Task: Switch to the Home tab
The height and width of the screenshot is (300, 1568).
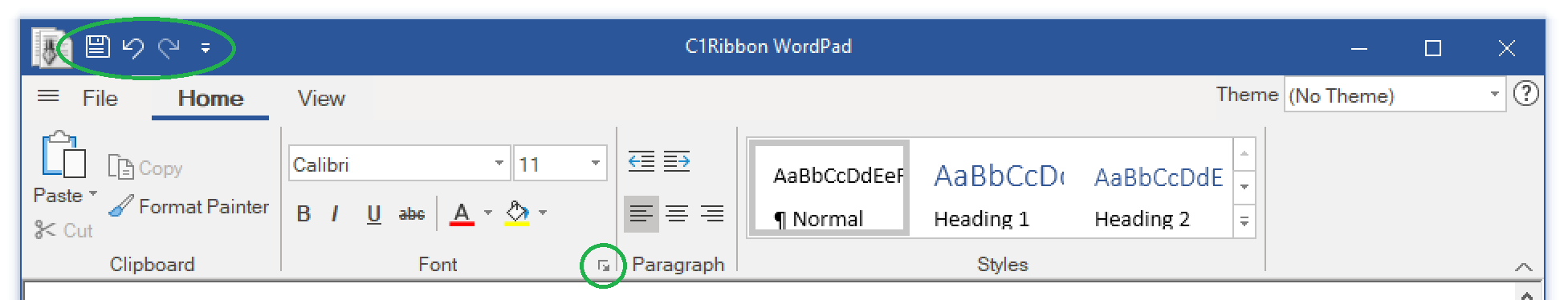Action: [x=210, y=98]
